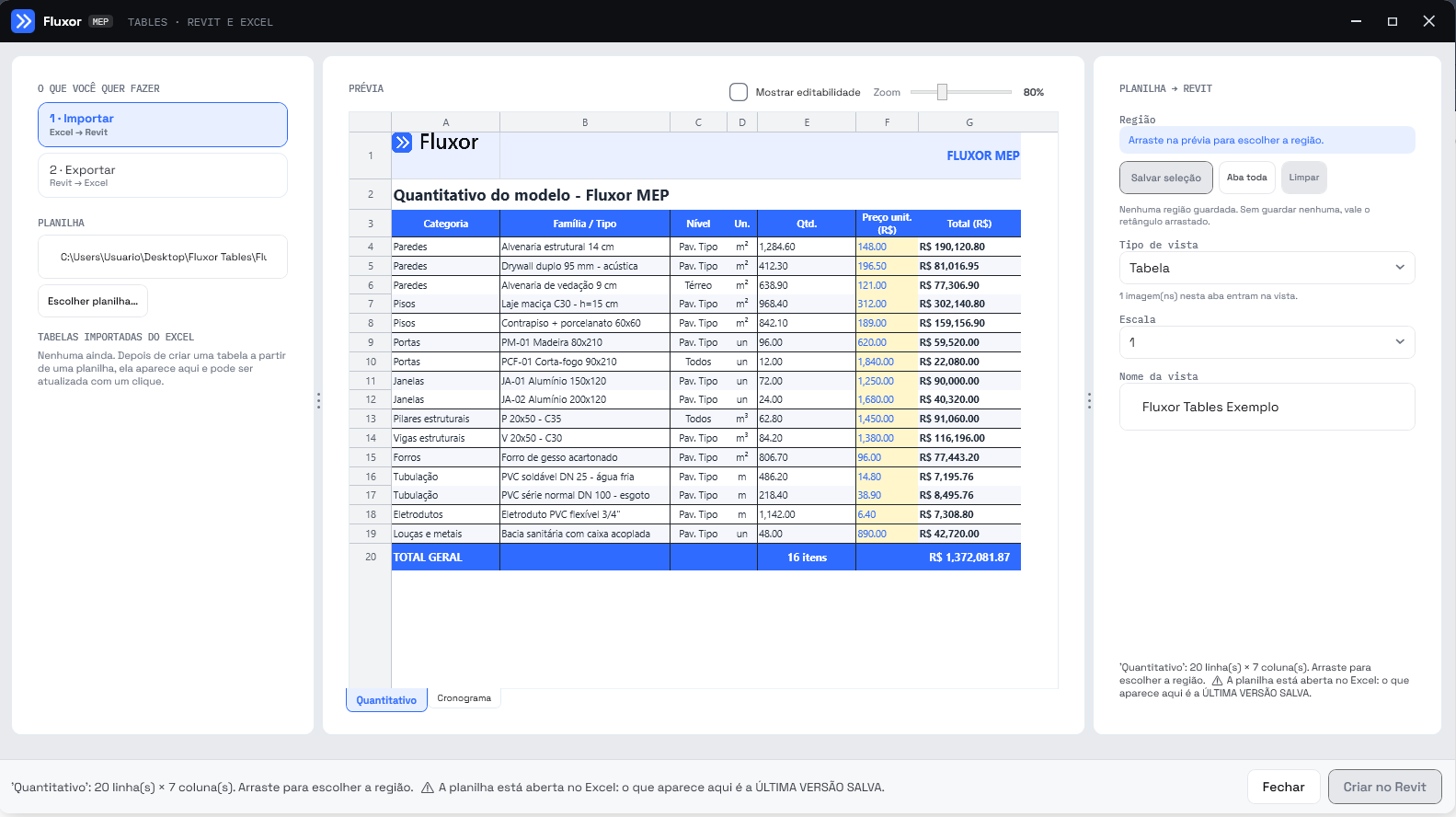Click the Nome da vista input field

click(1267, 407)
